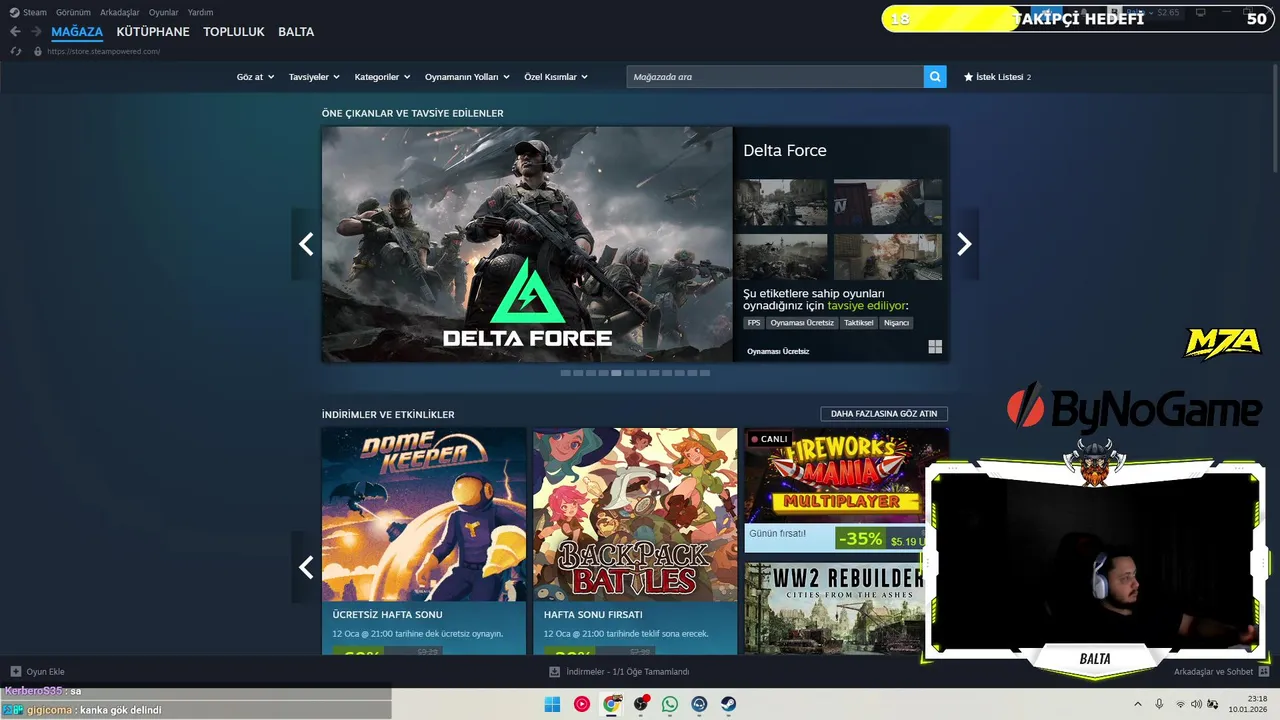Click the page's vertical scrollbar thumb
1280x720 pixels.
(x=1275, y=118)
